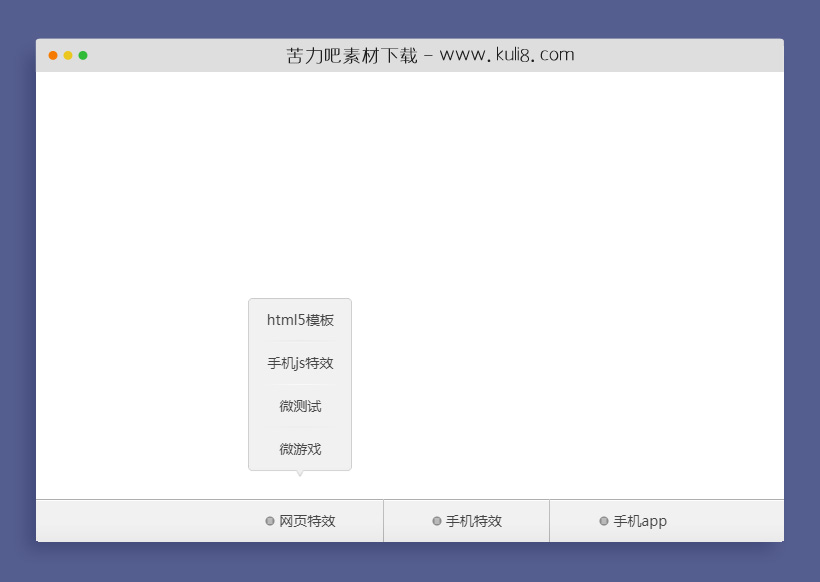Select the radio marker next to 手机特效
This screenshot has height=582, width=820.
coord(437,520)
